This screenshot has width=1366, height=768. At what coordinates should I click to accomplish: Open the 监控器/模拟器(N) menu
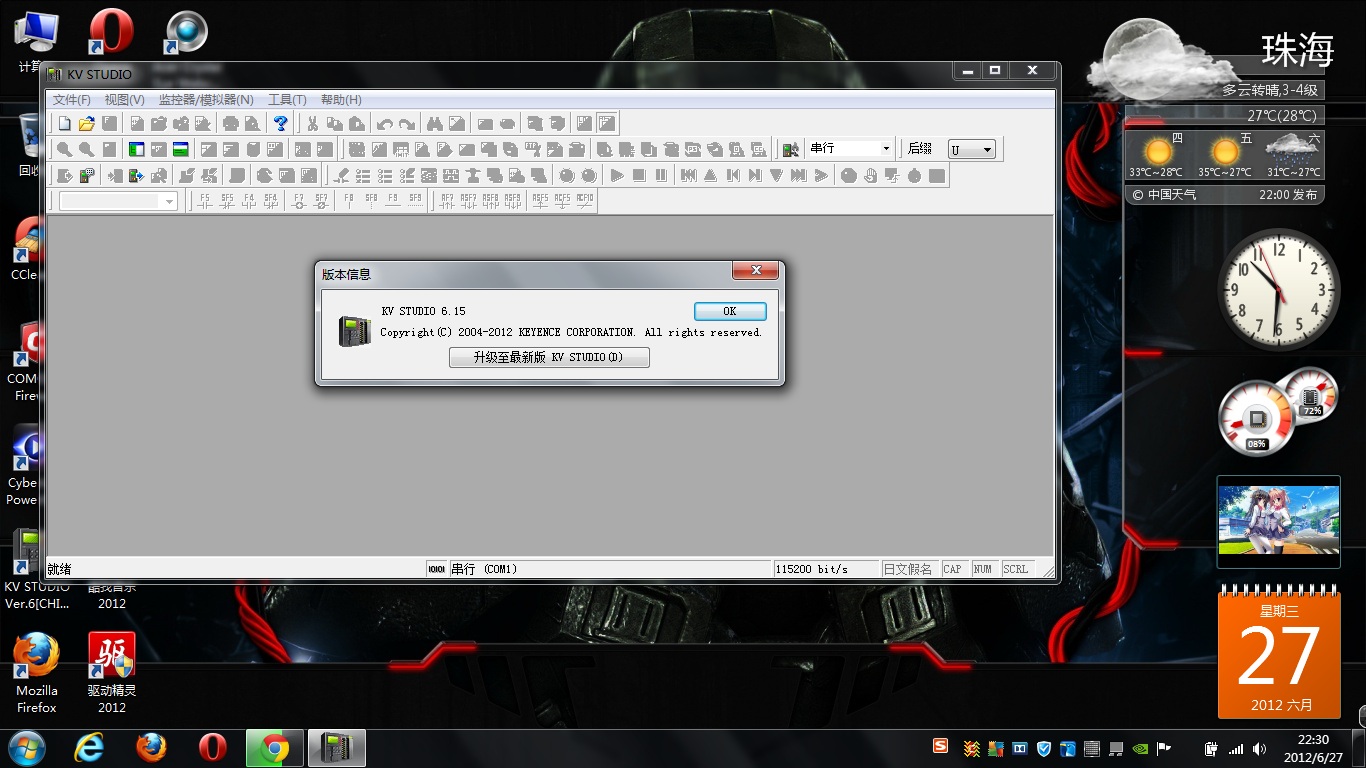point(206,100)
